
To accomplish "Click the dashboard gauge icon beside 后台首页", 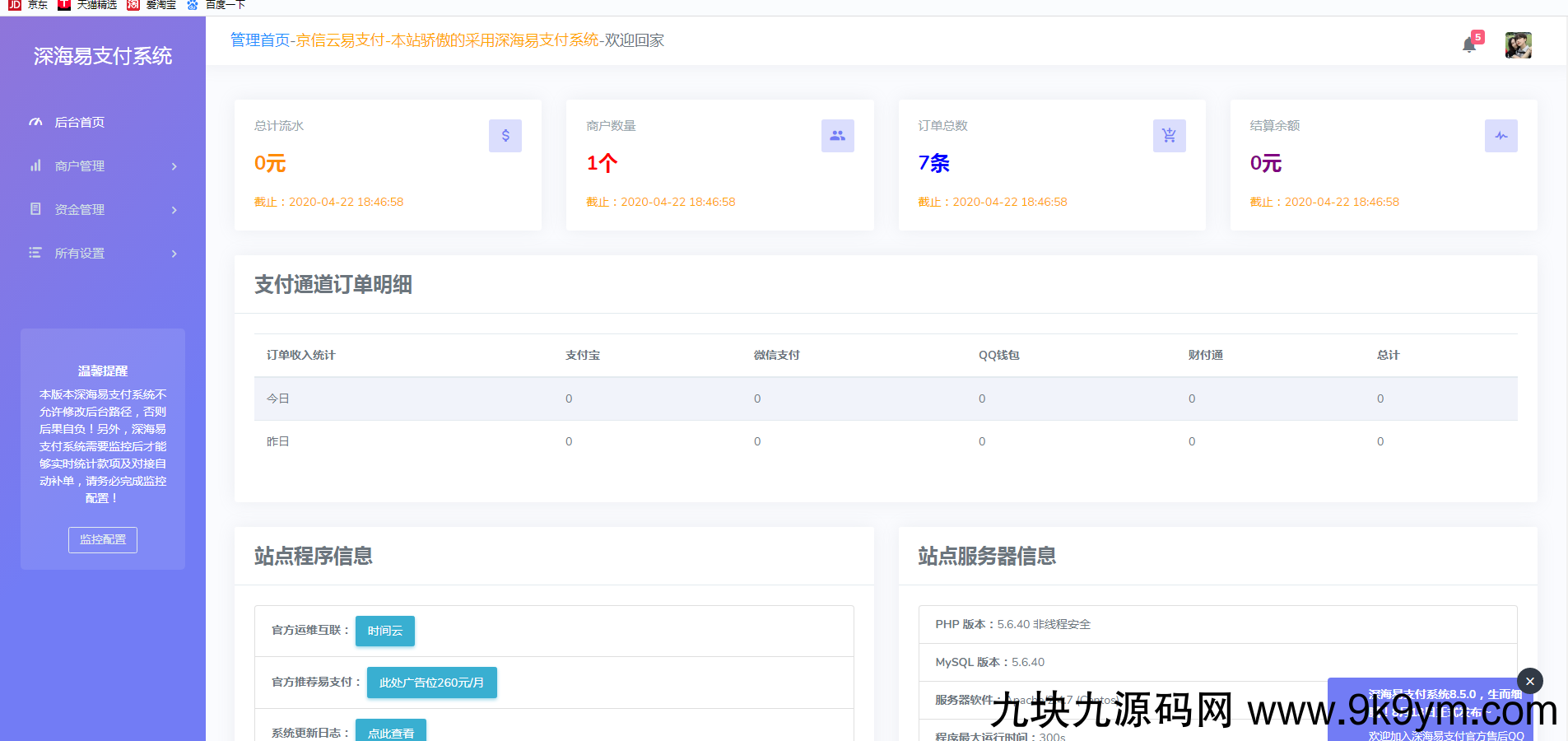I will [35, 122].
